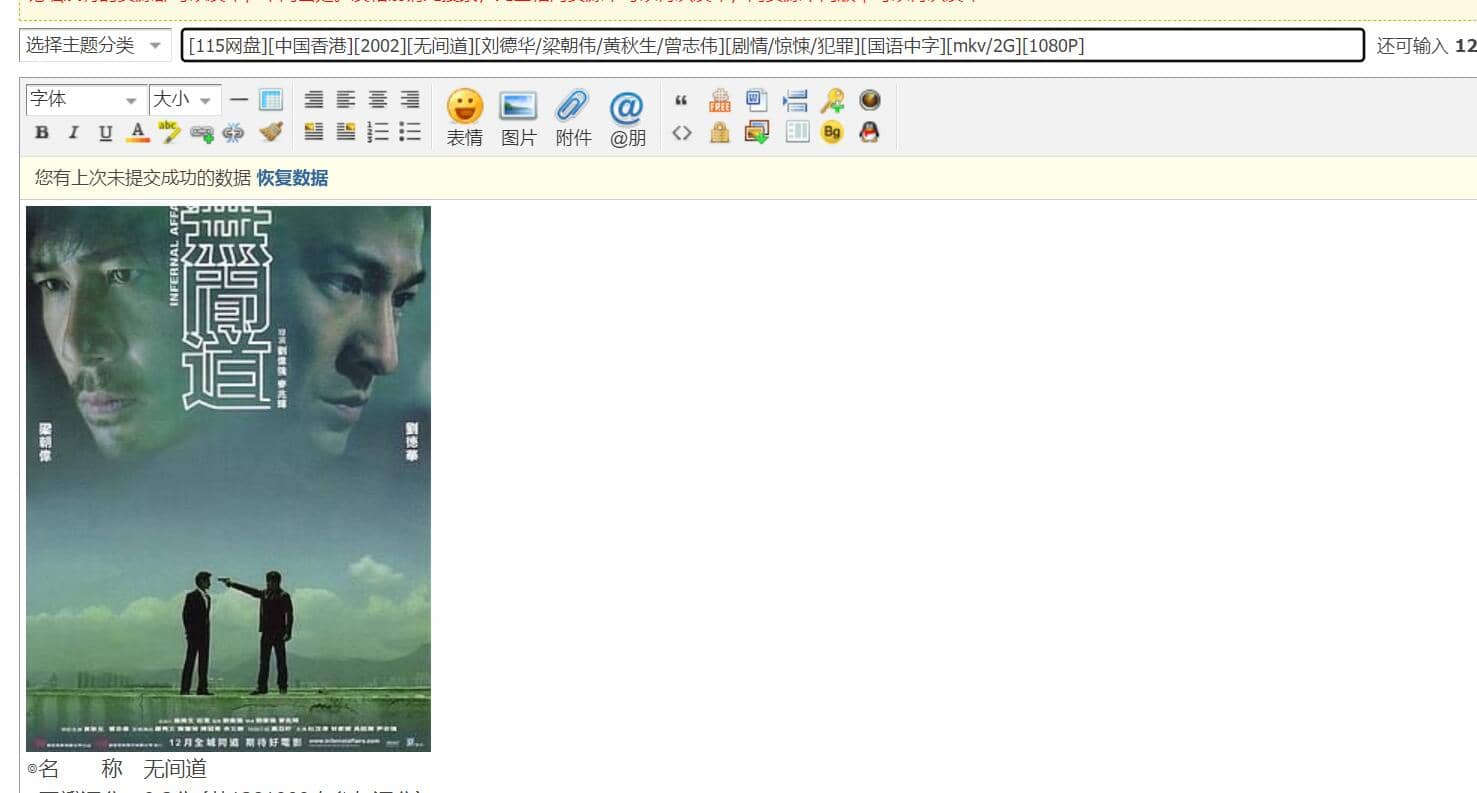Open the font color picker
Image resolution: width=1477 pixels, height=793 pixels.
138,132
